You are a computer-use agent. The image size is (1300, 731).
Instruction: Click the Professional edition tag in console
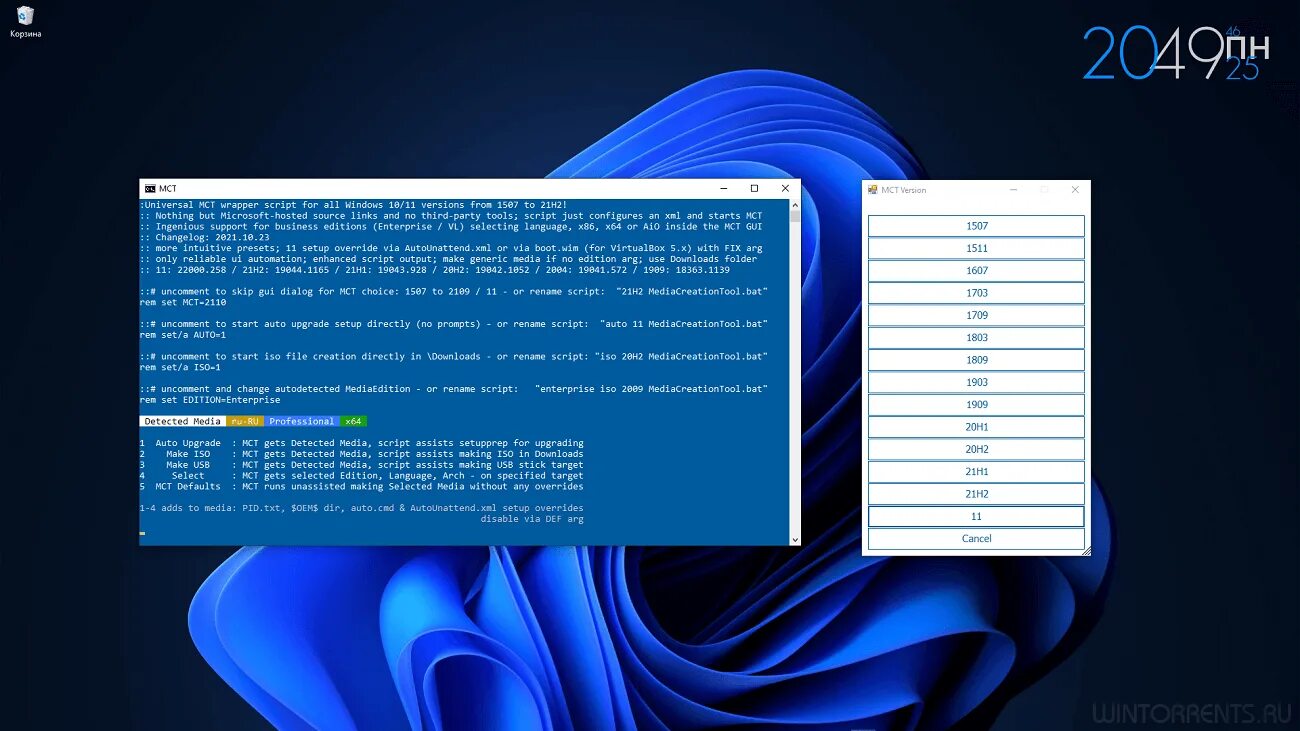(x=302, y=421)
